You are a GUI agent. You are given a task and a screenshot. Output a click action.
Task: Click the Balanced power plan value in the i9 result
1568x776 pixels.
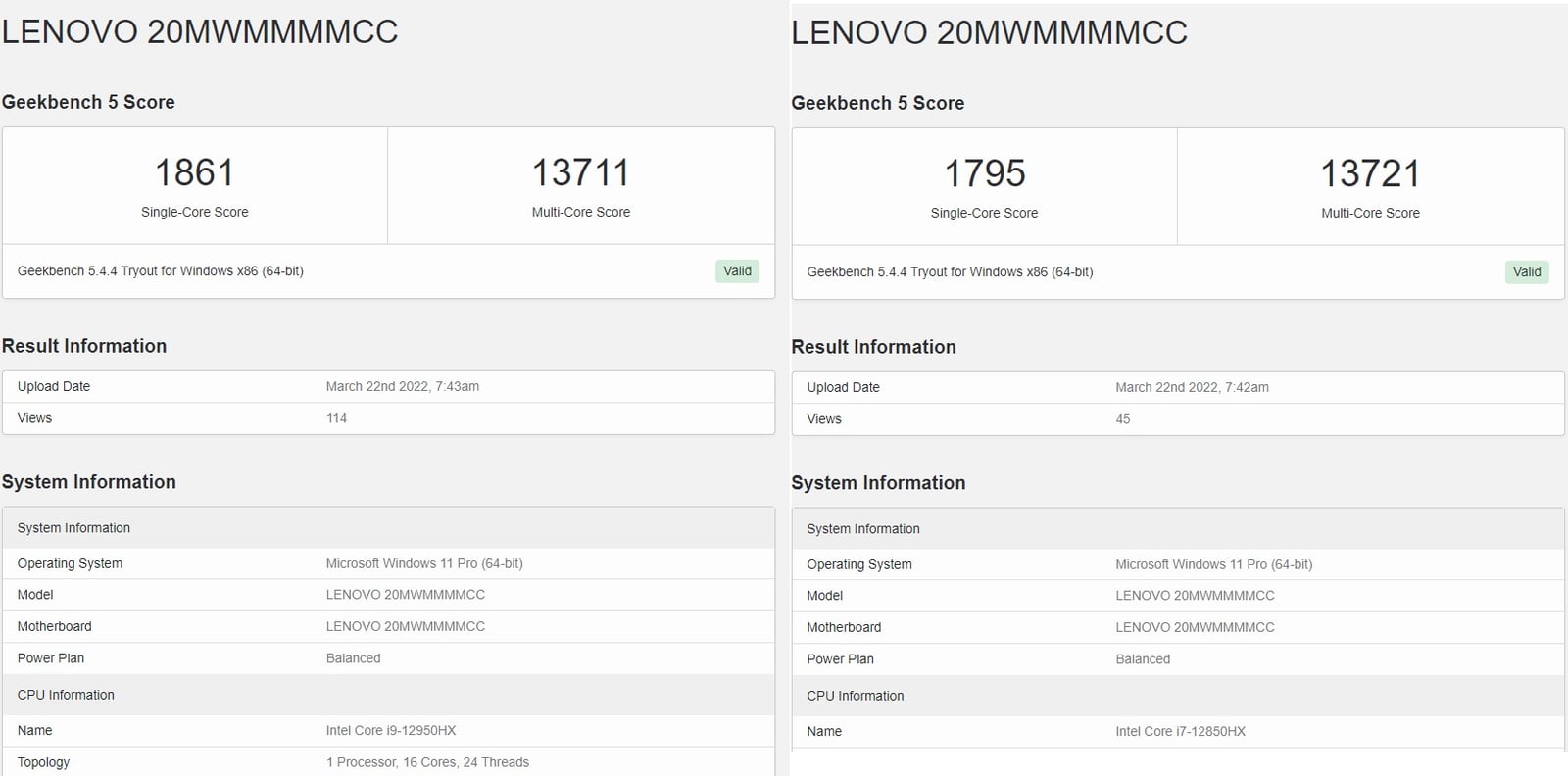click(x=353, y=658)
